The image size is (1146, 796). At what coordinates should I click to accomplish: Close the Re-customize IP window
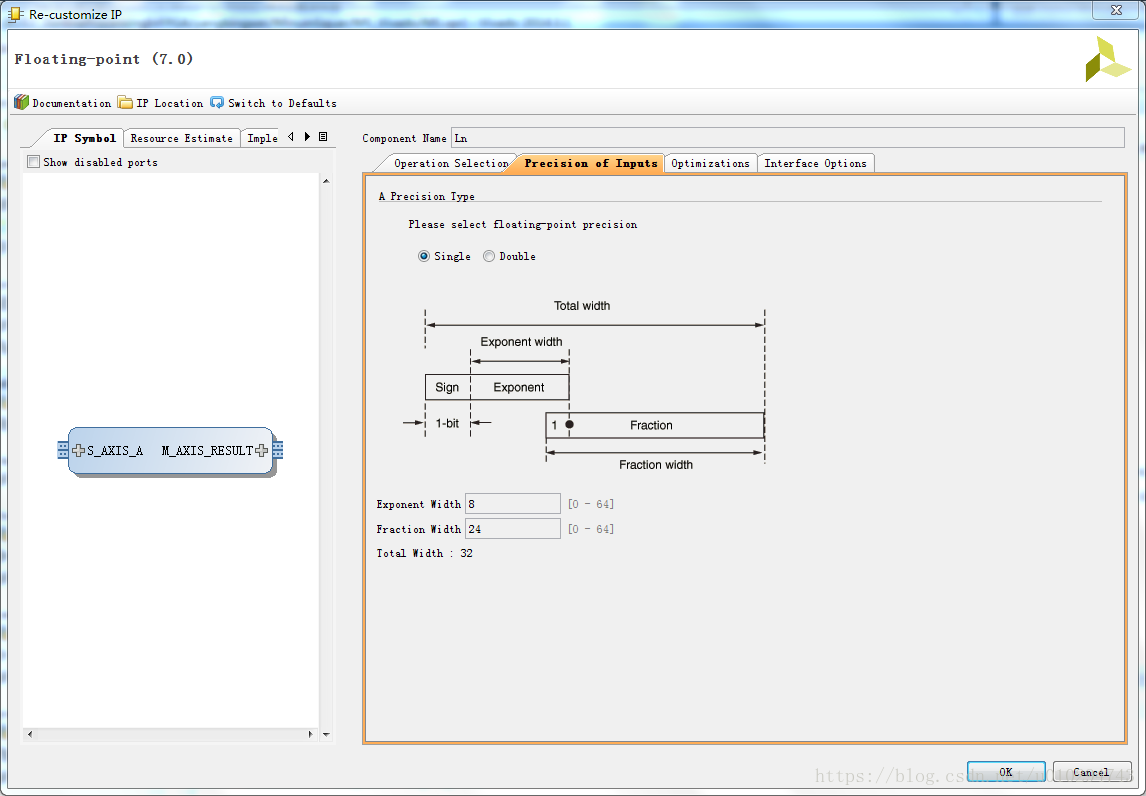coord(1116,10)
